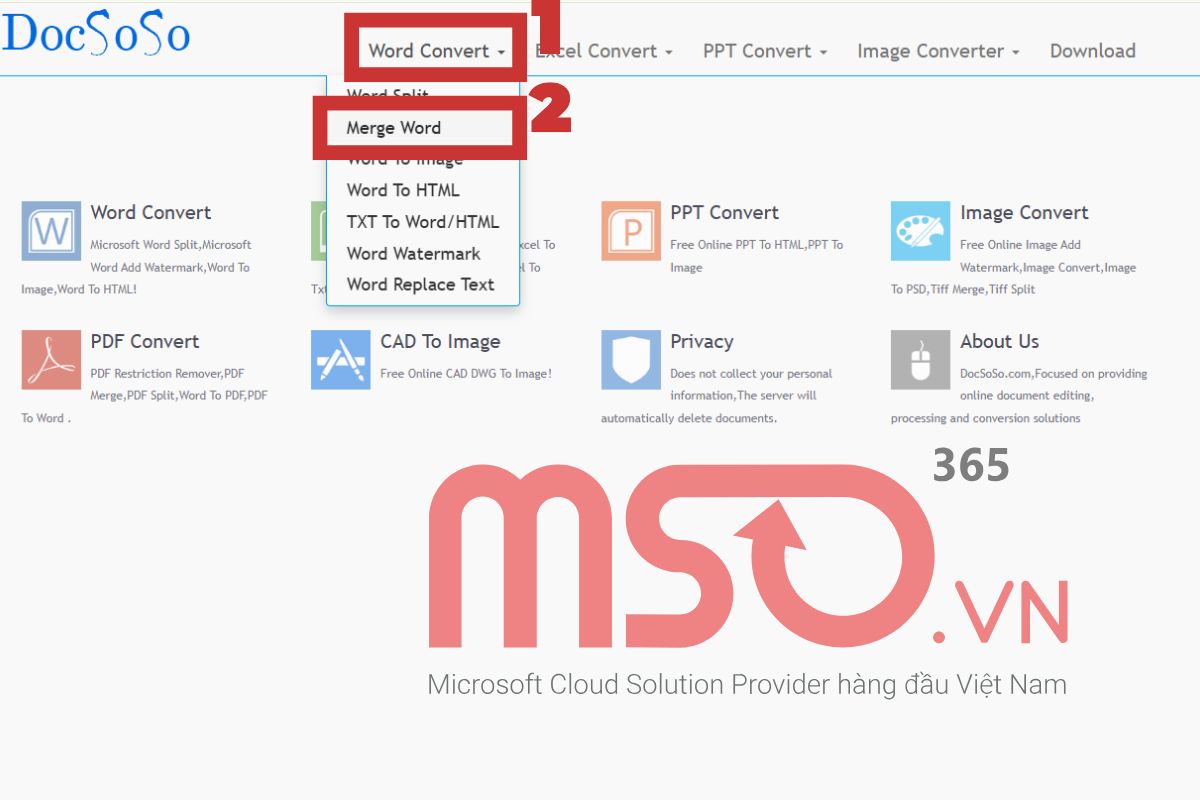Choose TXT To Word/HTML option

(423, 222)
